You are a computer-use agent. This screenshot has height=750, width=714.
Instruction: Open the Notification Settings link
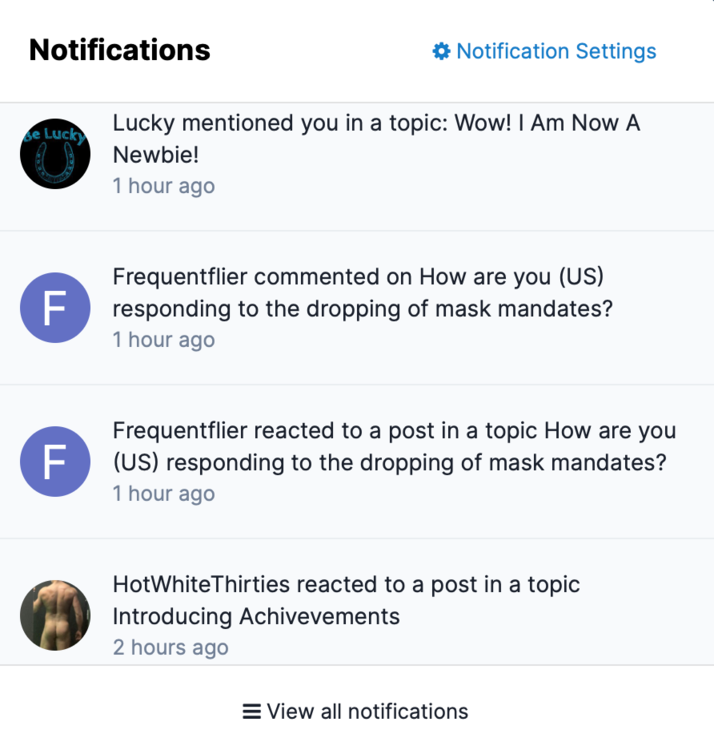556,51
